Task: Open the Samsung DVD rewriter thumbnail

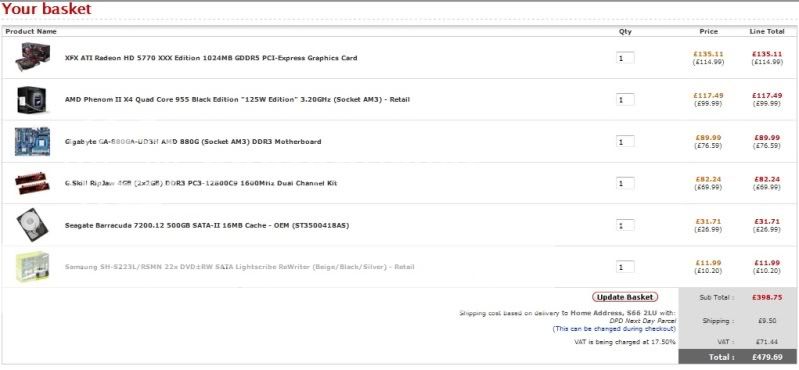Action: 32,267
